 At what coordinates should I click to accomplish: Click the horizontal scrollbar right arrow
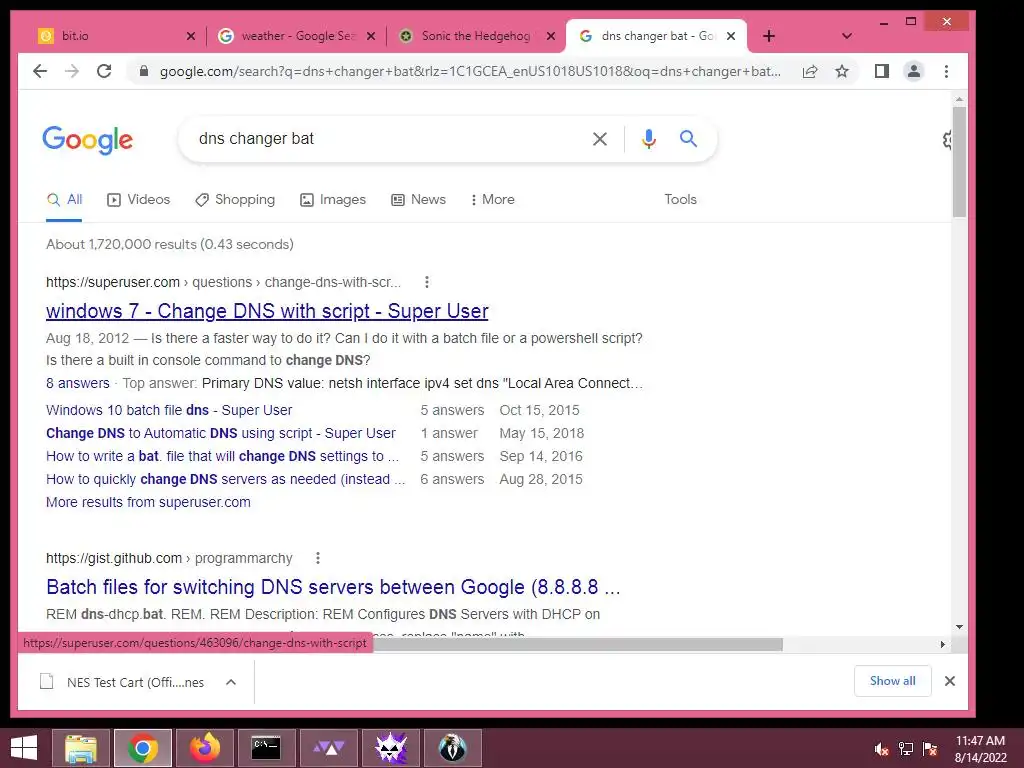[942, 645]
